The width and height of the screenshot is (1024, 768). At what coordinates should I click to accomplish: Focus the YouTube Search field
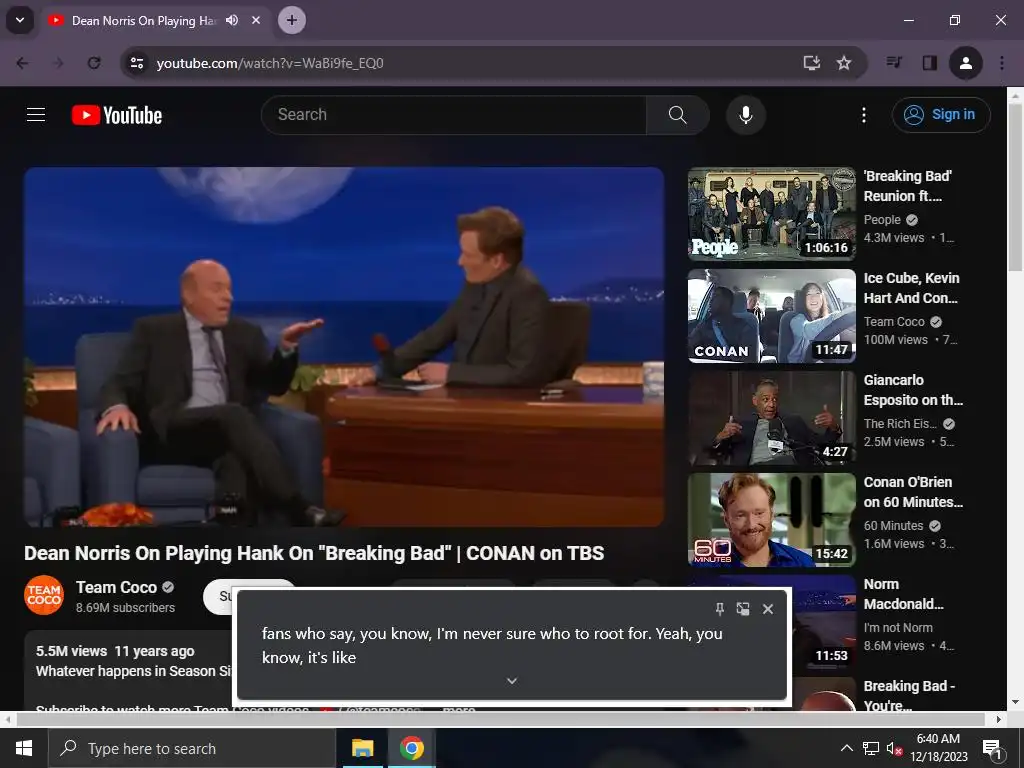pos(454,115)
